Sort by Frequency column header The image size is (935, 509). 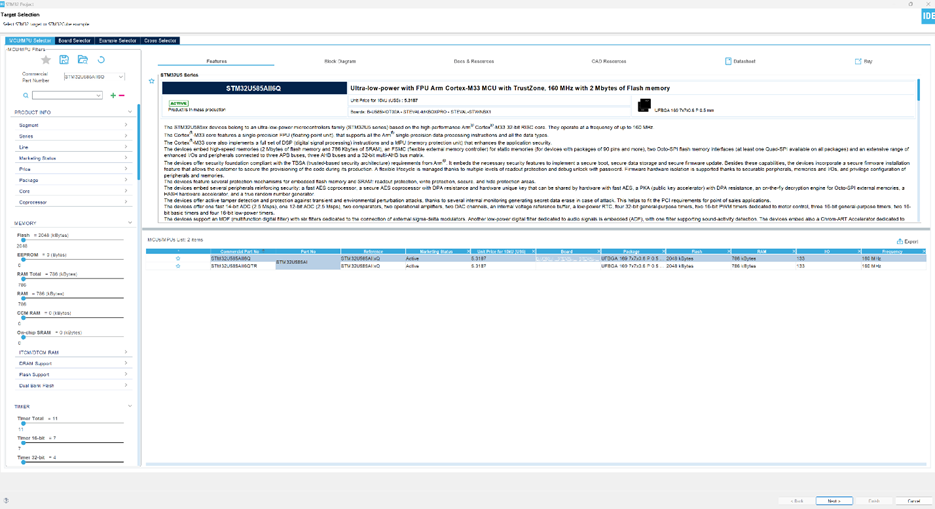click(x=893, y=252)
